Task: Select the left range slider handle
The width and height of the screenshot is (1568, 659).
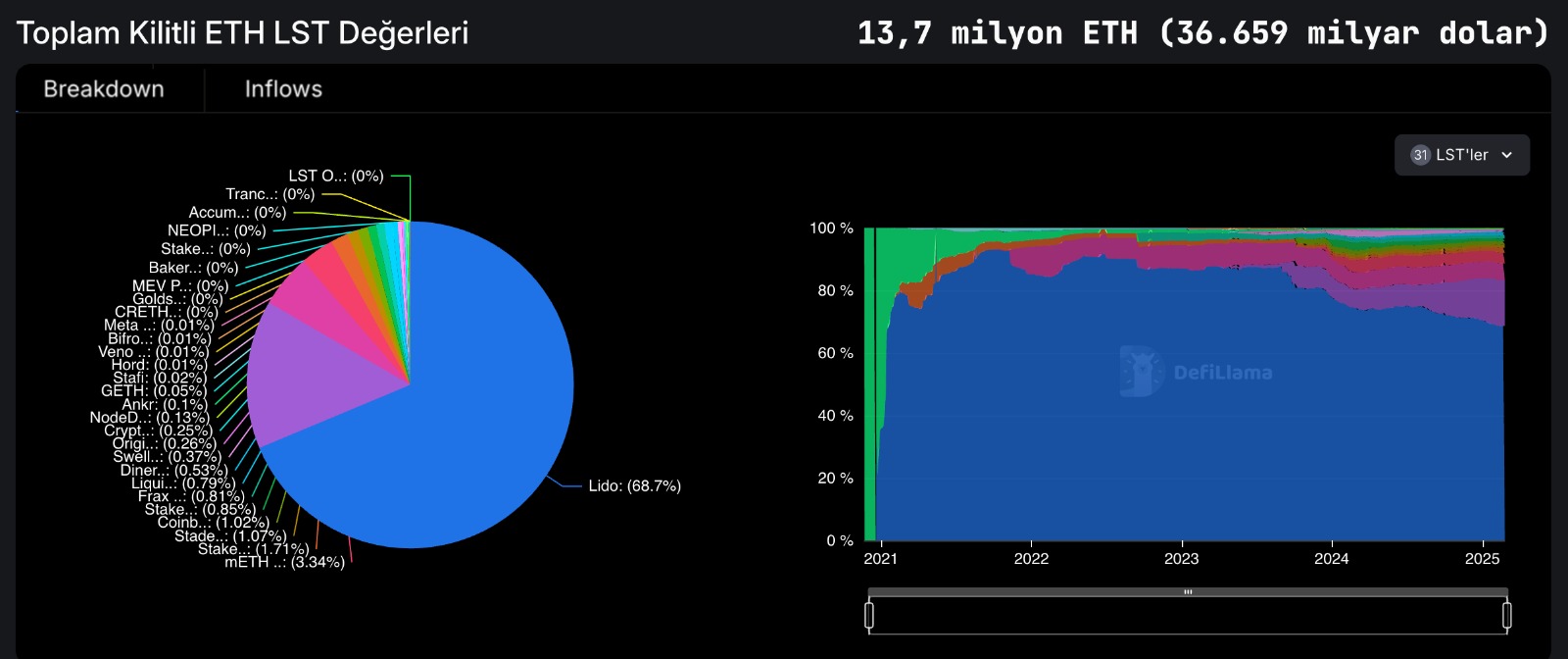Action: pyautogui.click(x=869, y=616)
